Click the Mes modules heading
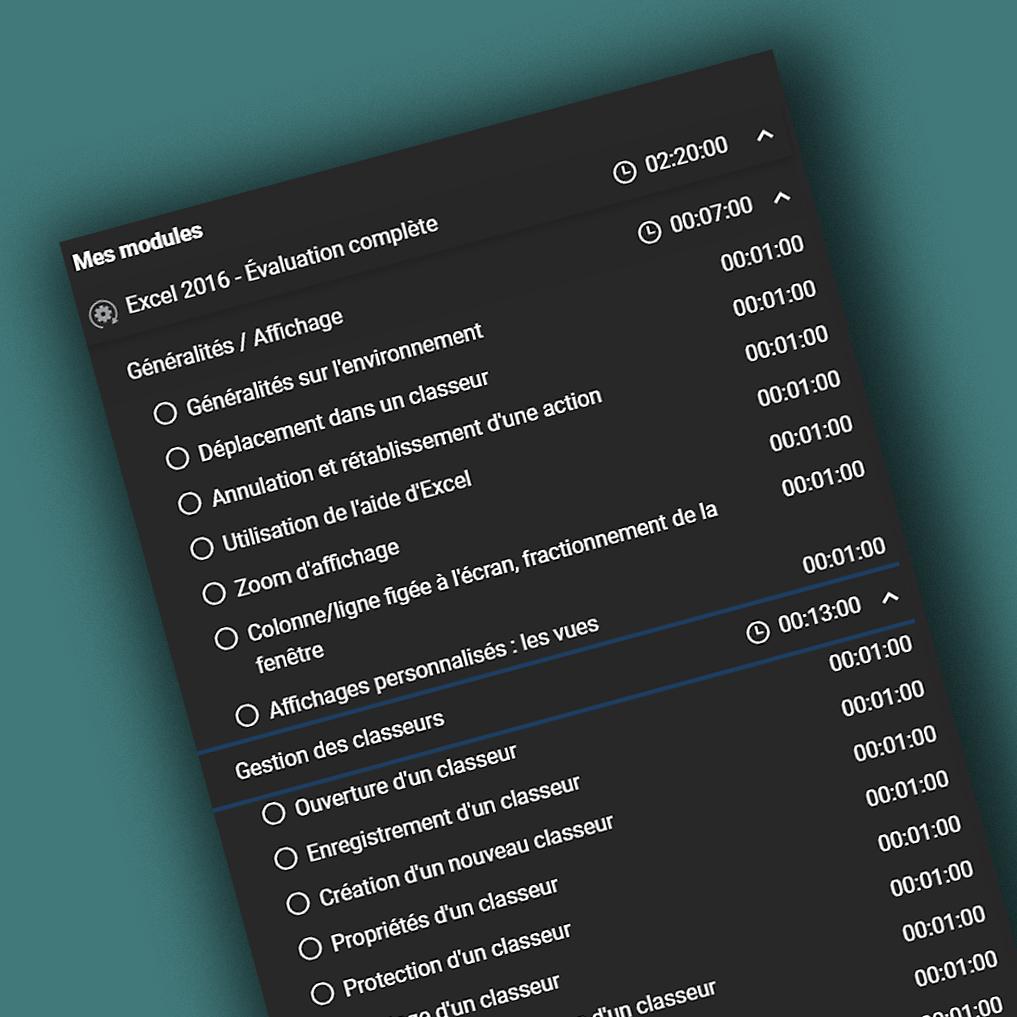The image size is (1017, 1017). 138,246
